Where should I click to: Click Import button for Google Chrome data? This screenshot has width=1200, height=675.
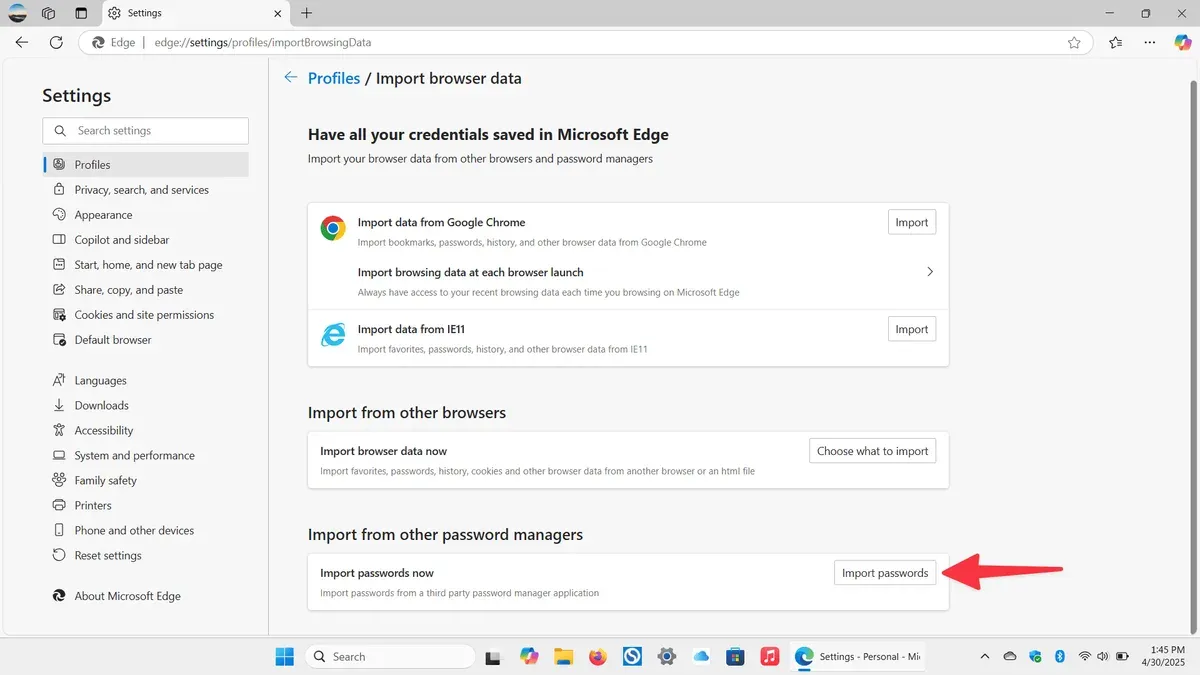pyautogui.click(x=912, y=223)
